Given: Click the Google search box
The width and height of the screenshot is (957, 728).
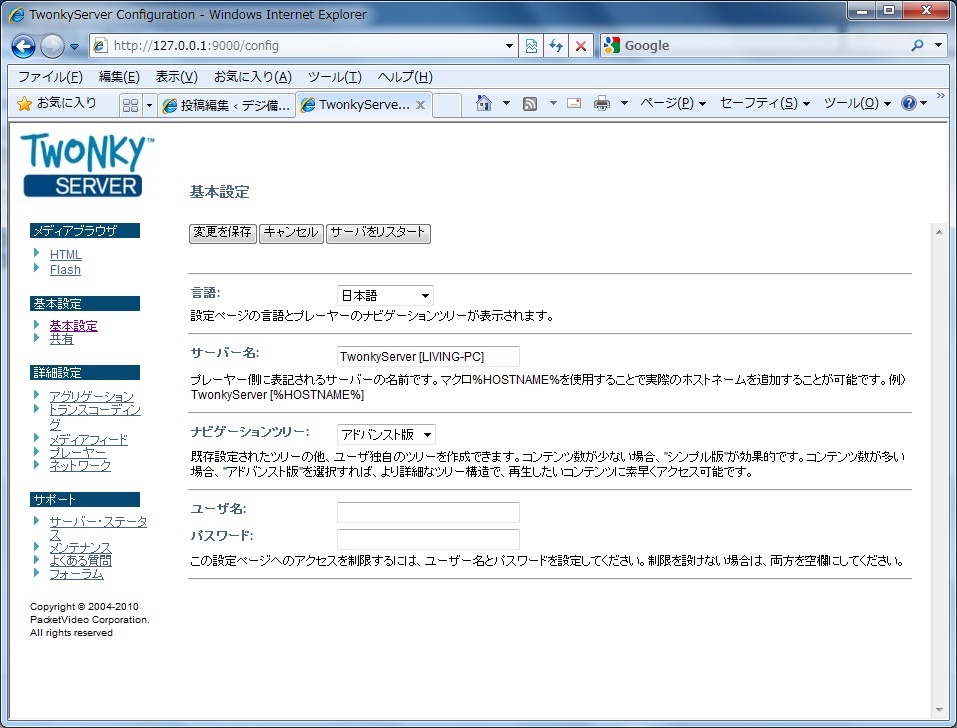Looking at the screenshot, I should [754, 46].
